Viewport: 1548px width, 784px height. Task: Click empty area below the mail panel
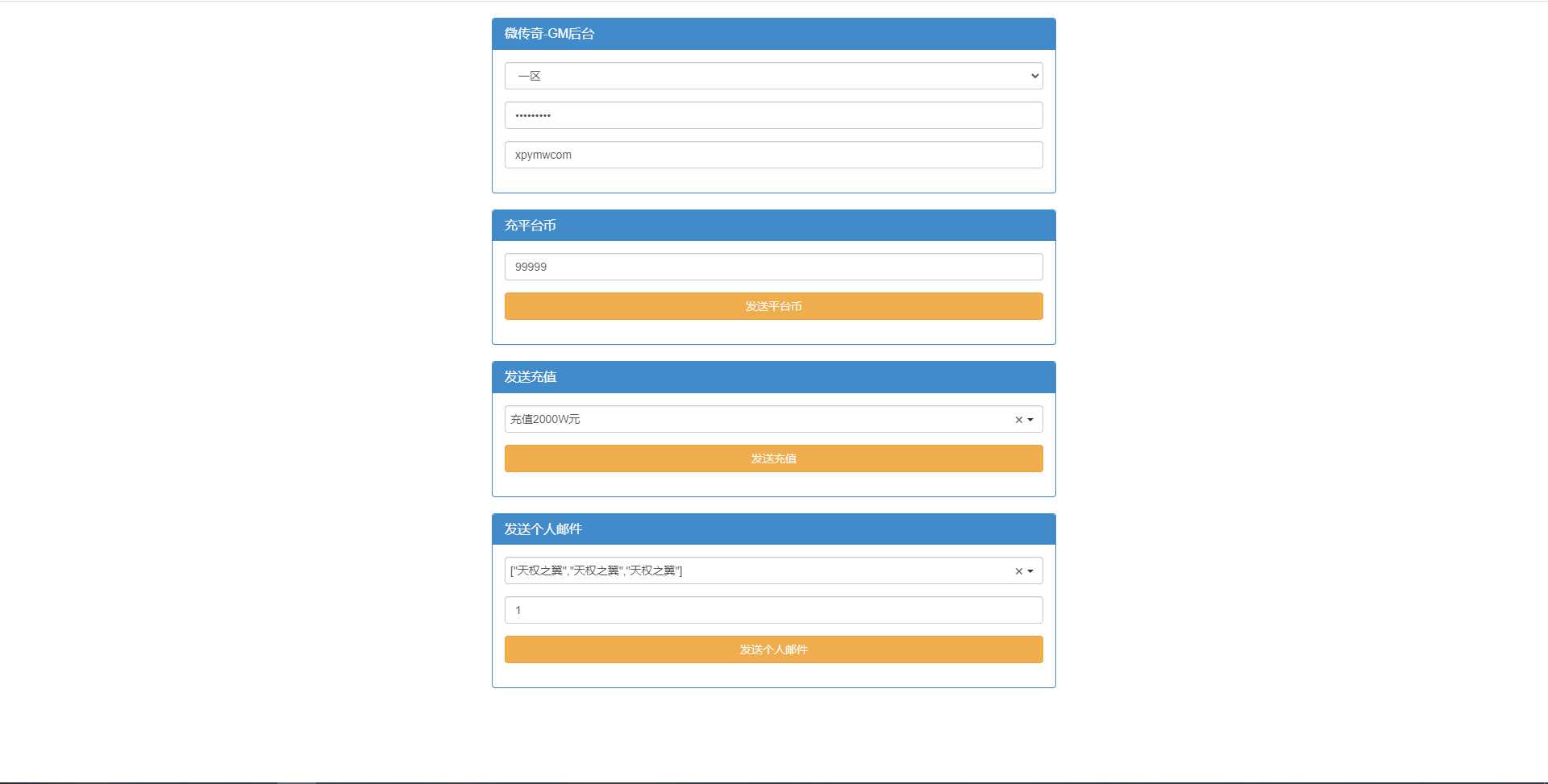(773, 733)
